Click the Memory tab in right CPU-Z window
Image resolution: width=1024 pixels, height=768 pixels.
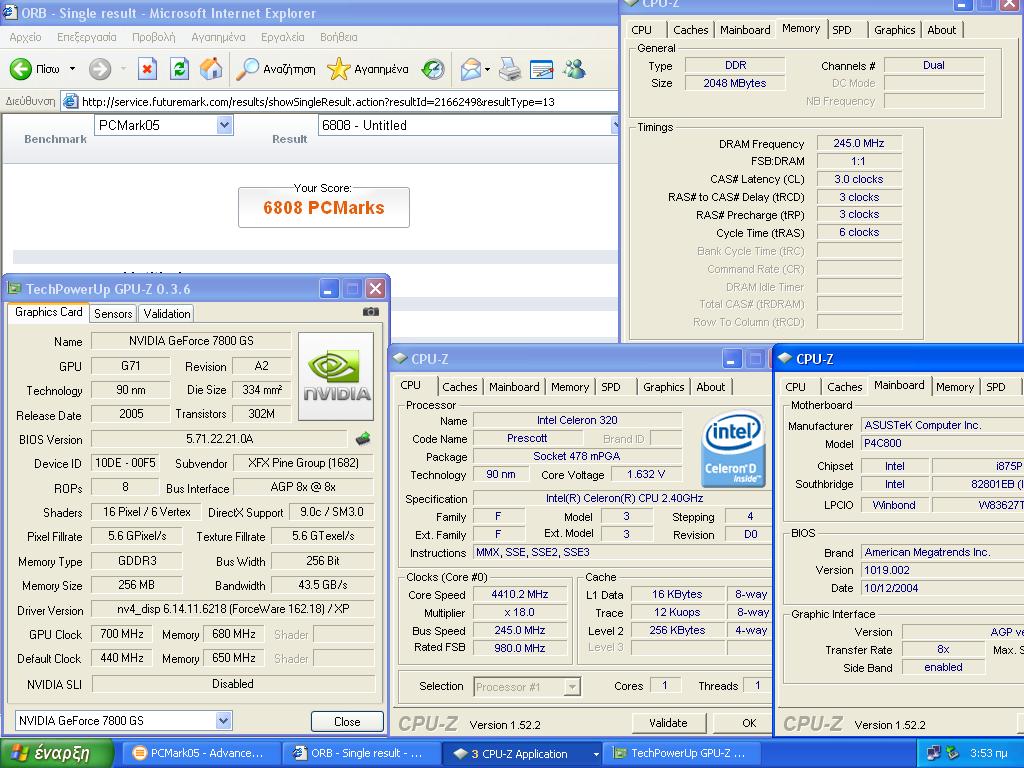955,387
